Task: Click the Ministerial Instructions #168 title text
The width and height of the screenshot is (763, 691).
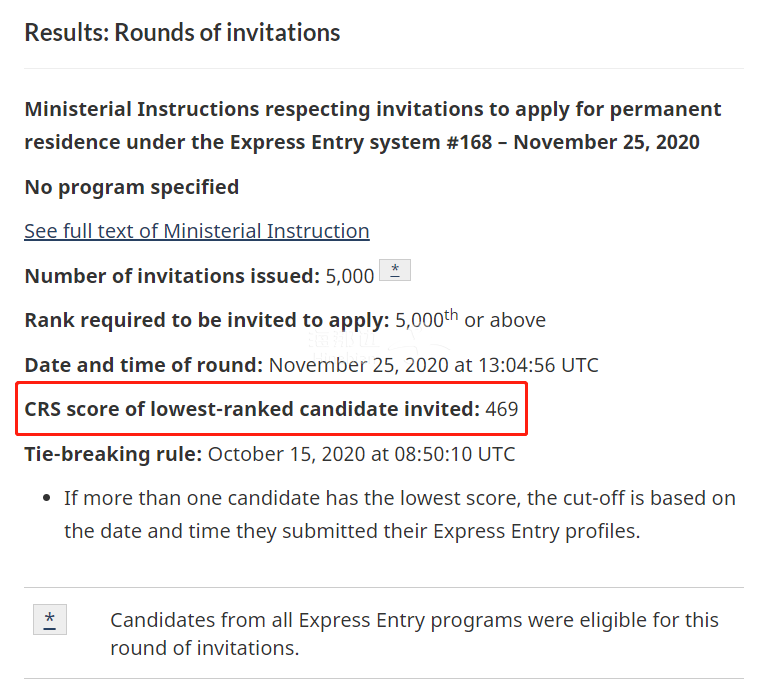Action: (372, 126)
